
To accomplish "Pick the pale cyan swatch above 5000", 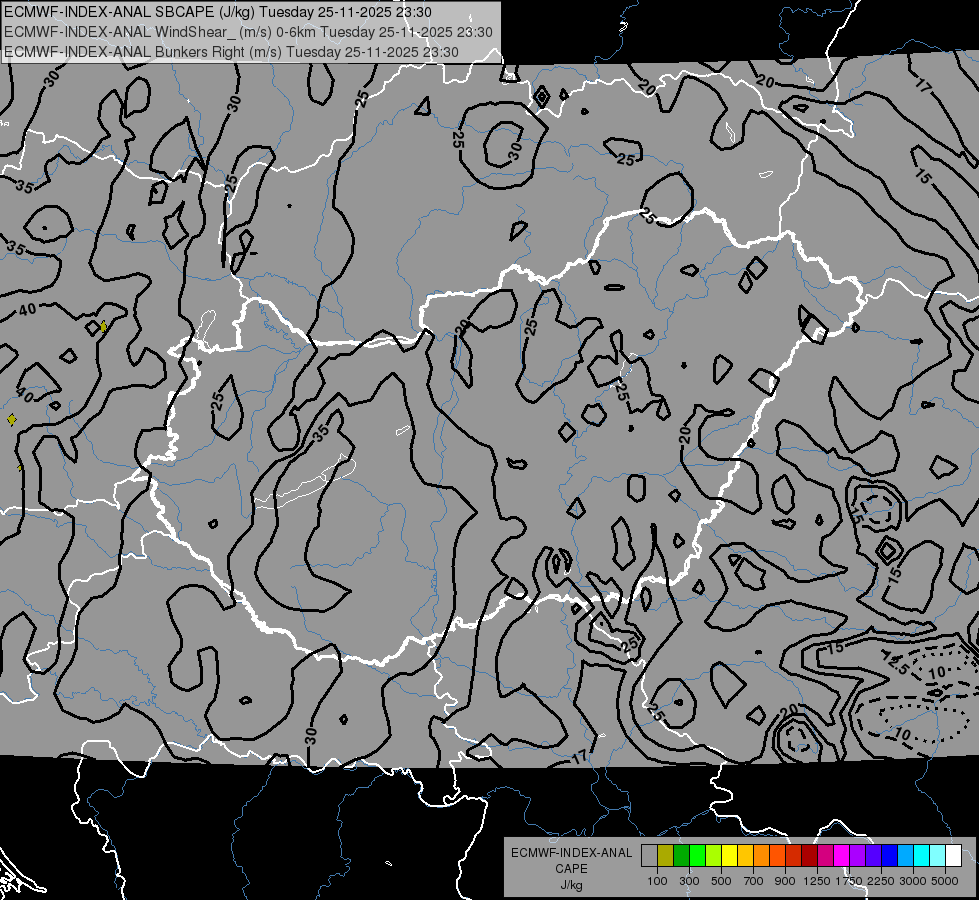I will (x=938, y=855).
